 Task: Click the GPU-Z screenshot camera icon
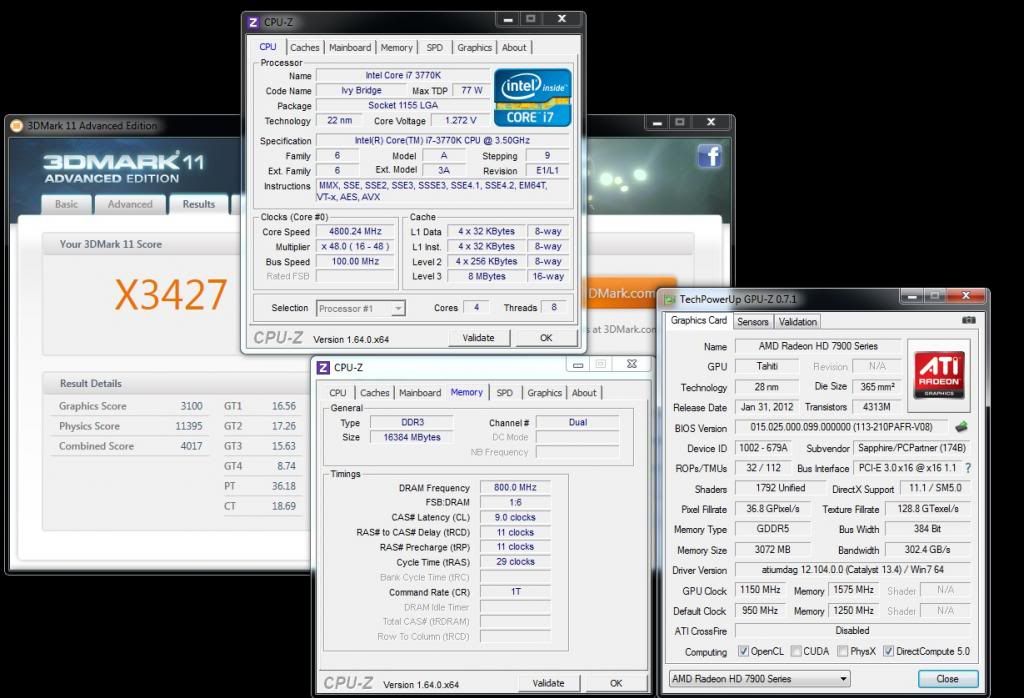[x=968, y=321]
